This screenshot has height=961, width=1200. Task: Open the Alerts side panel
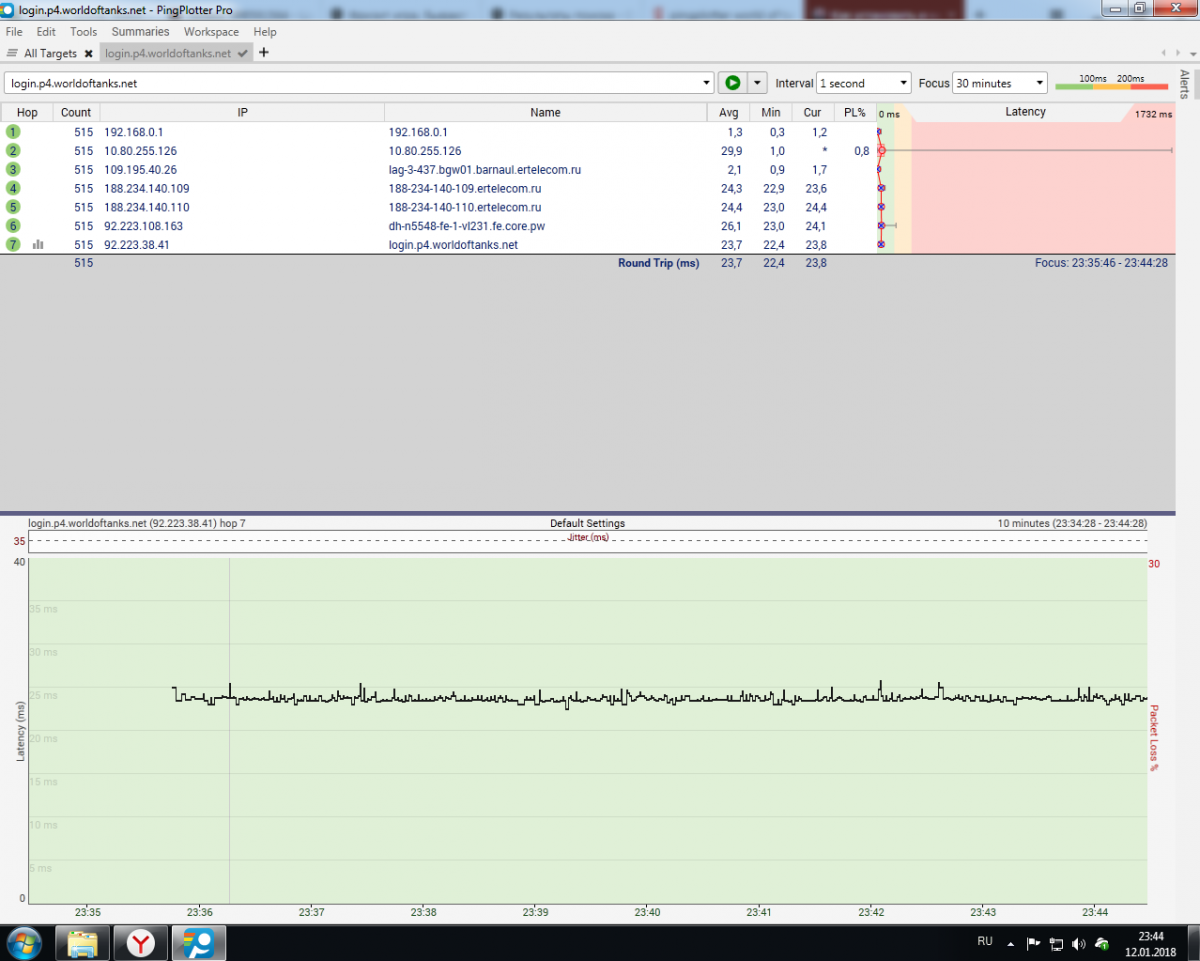coord(1185,84)
